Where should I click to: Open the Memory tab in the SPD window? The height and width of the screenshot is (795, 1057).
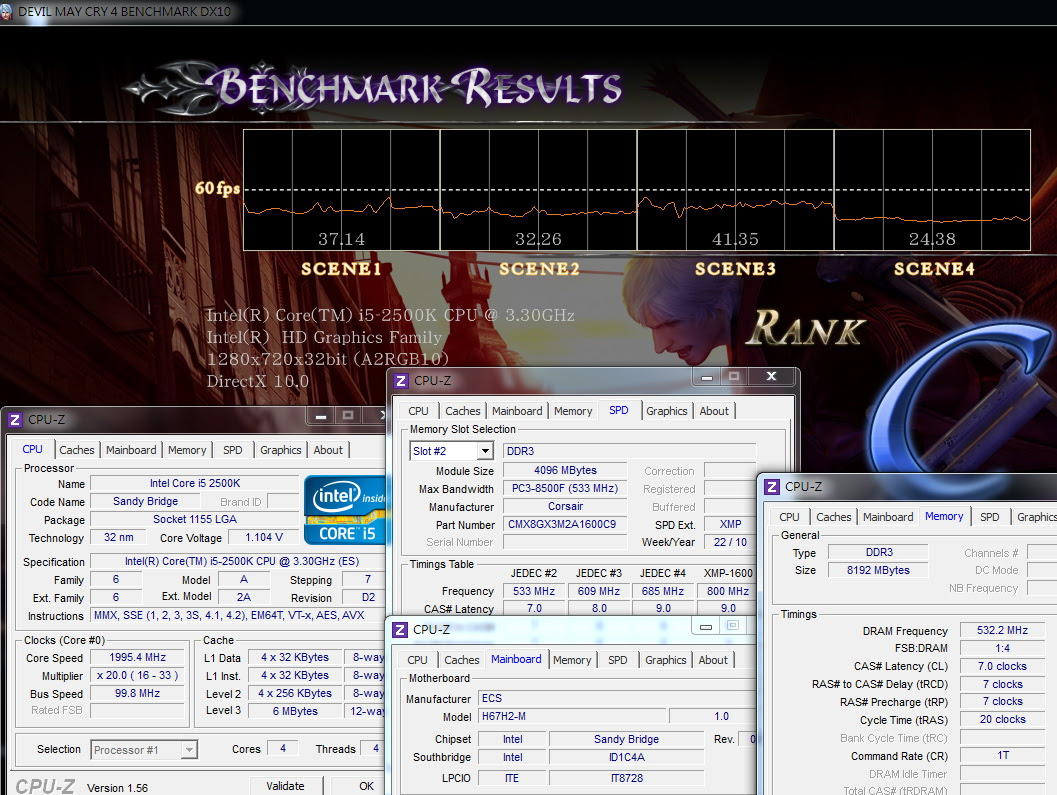tap(572, 411)
